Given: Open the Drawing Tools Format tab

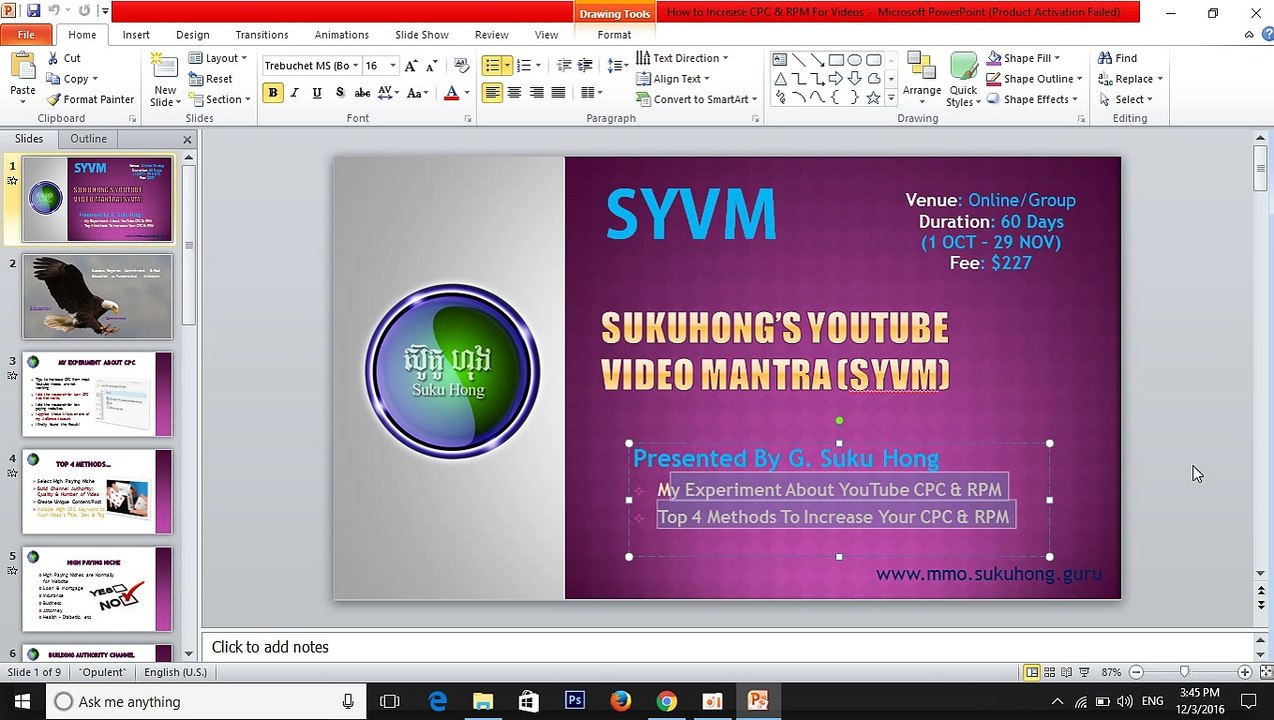Looking at the screenshot, I should click(x=614, y=34).
